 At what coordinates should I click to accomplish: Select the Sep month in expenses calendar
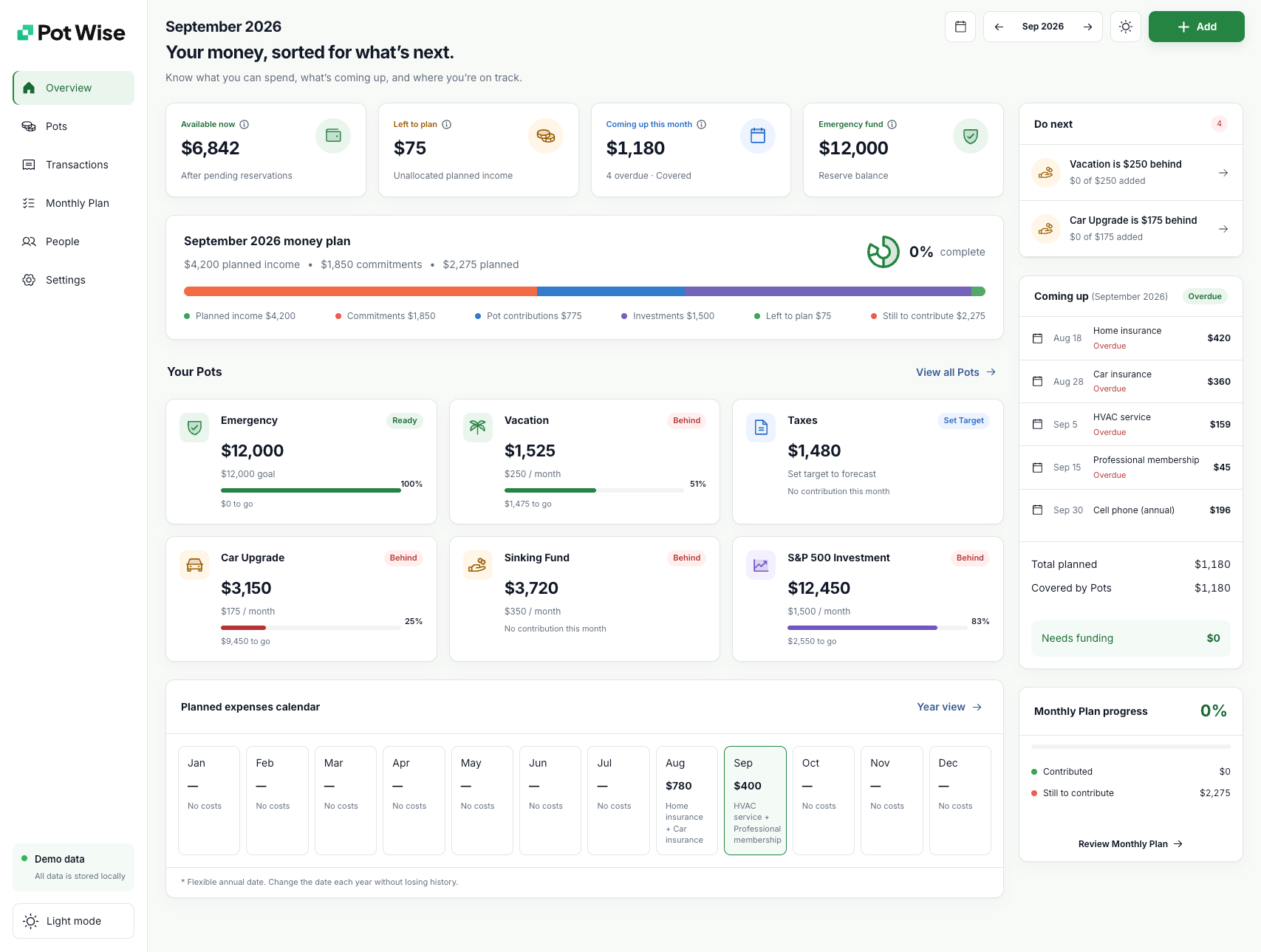pyautogui.click(x=755, y=801)
